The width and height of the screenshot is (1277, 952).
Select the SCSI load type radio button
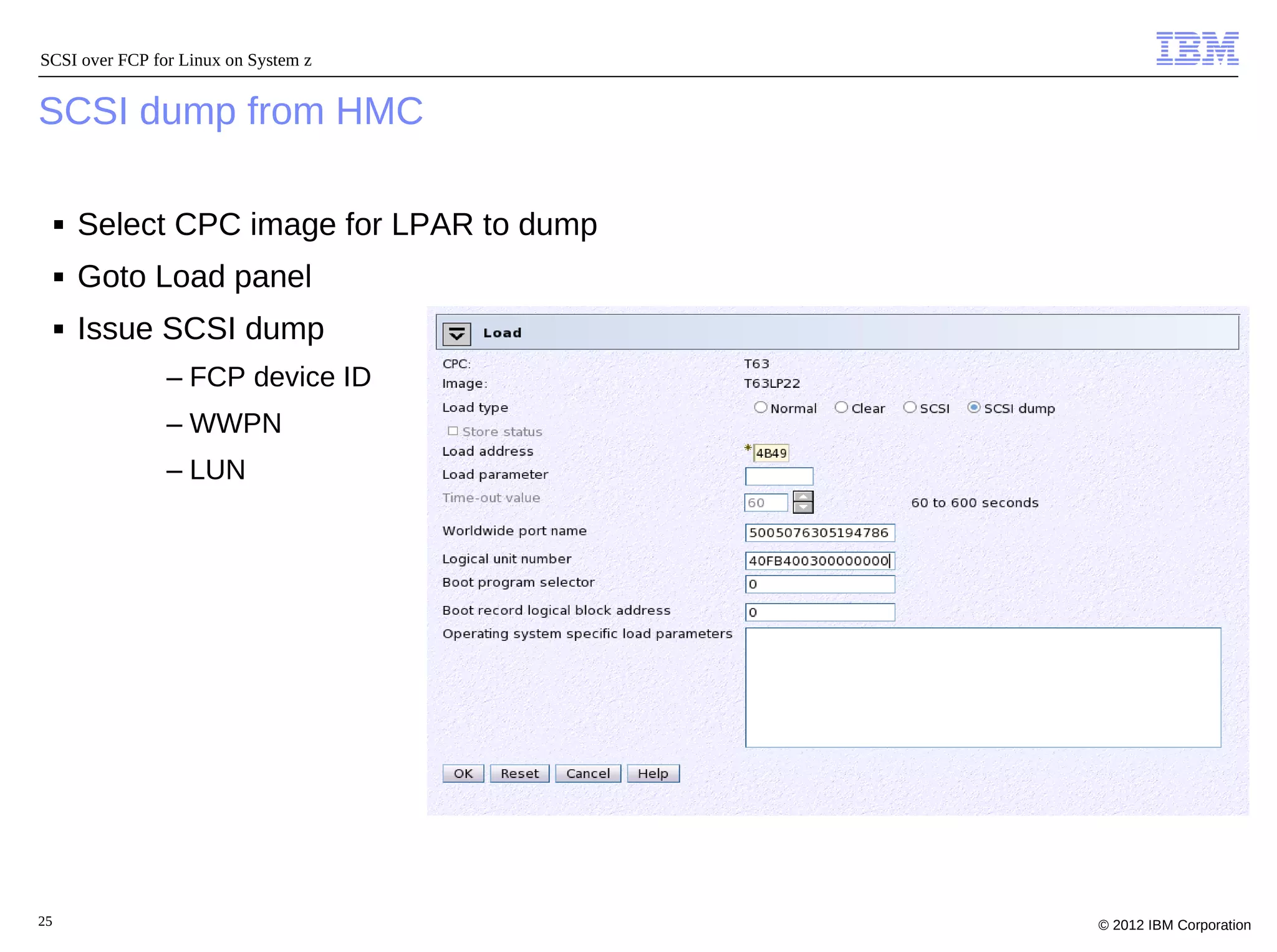[910, 407]
